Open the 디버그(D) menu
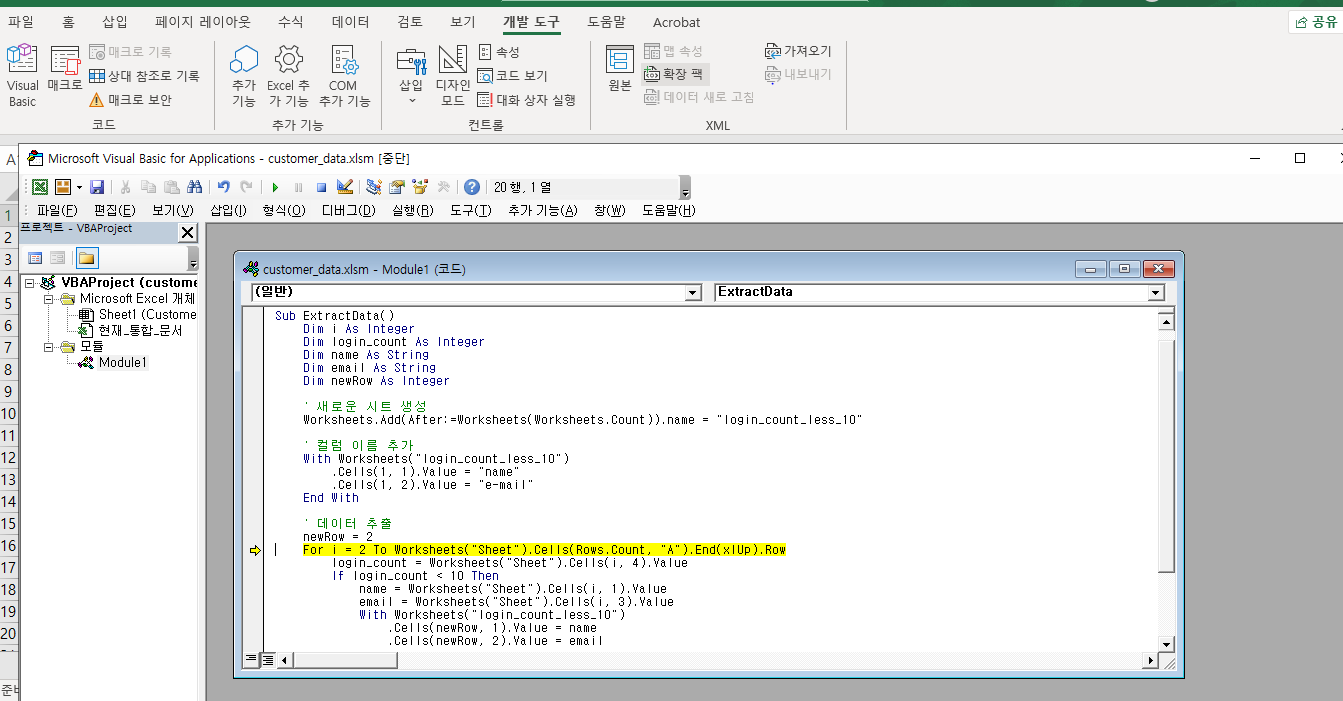 (348, 210)
